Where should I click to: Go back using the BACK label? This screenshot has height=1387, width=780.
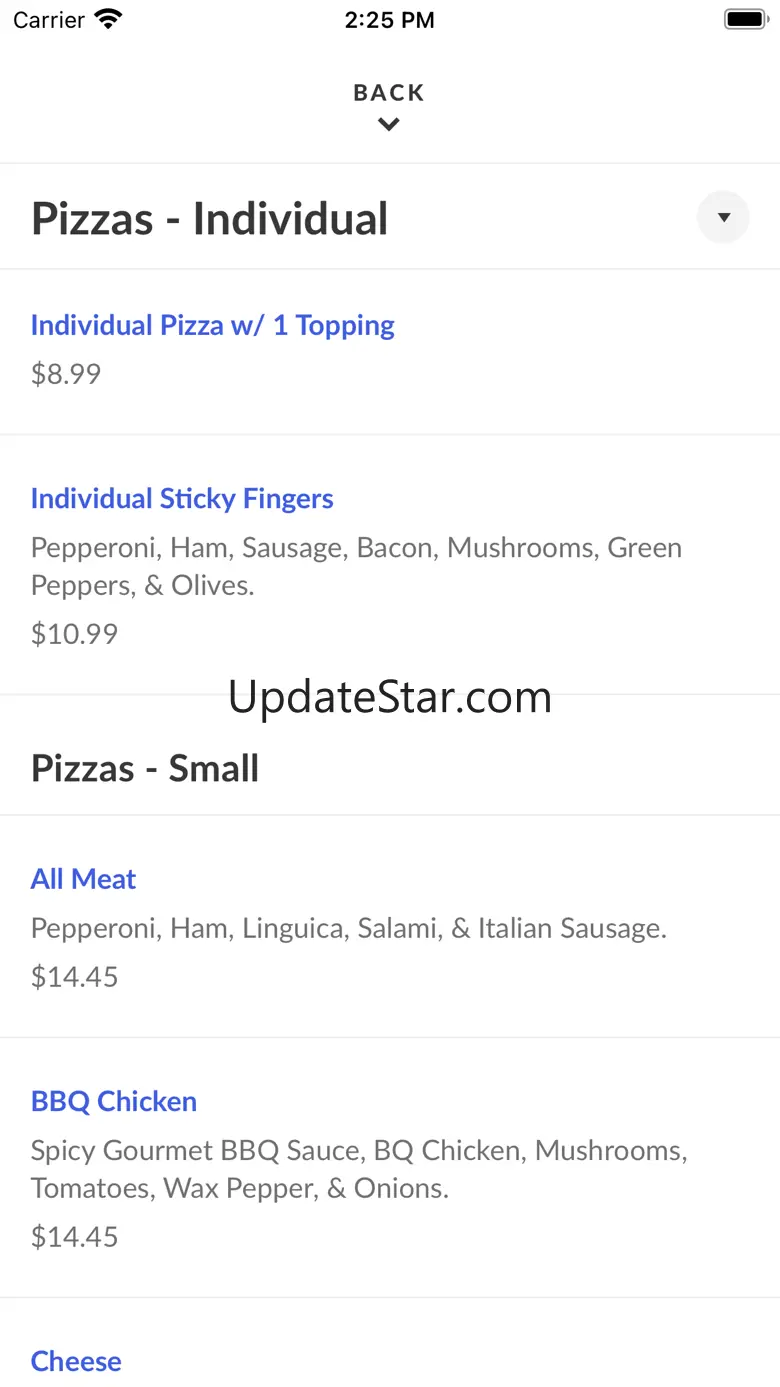click(389, 93)
